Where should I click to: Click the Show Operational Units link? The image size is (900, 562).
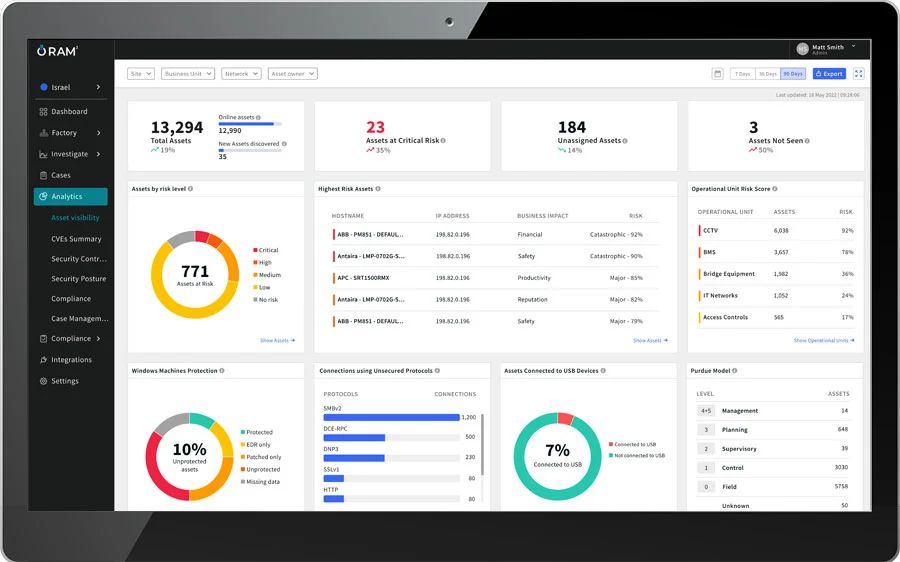pyautogui.click(x=824, y=340)
